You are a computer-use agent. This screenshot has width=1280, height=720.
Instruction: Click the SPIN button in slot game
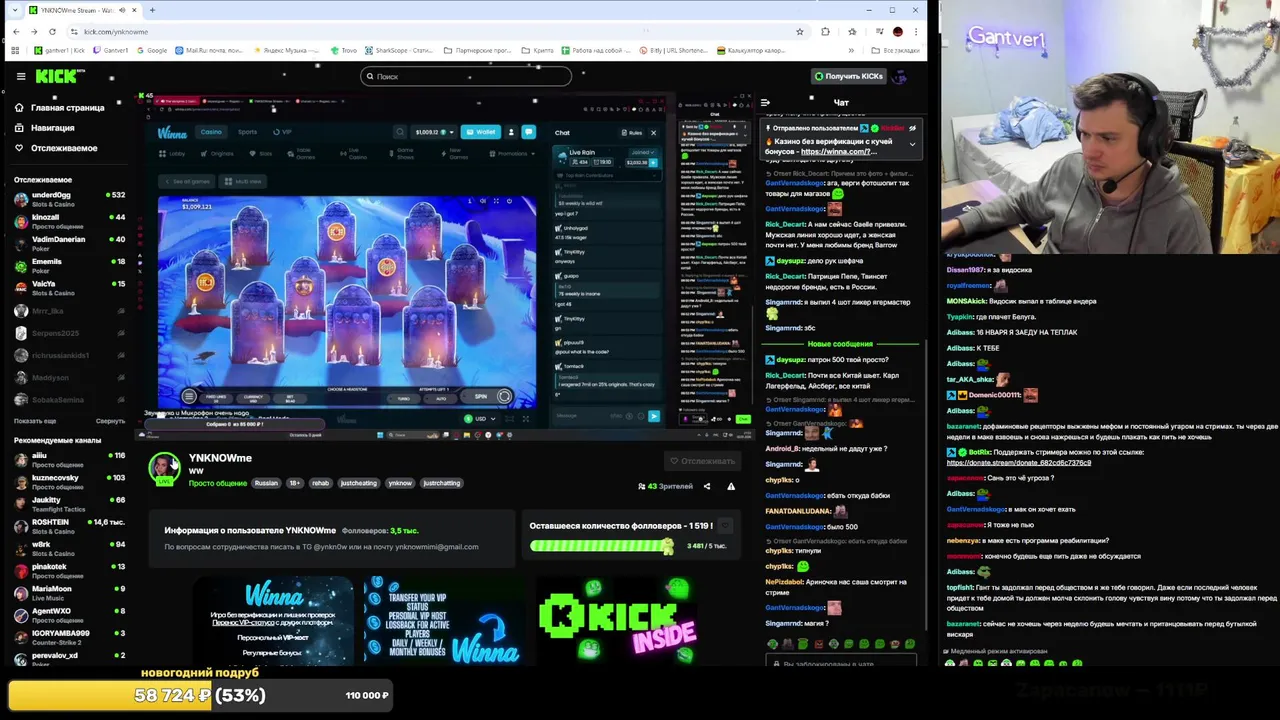click(x=481, y=396)
